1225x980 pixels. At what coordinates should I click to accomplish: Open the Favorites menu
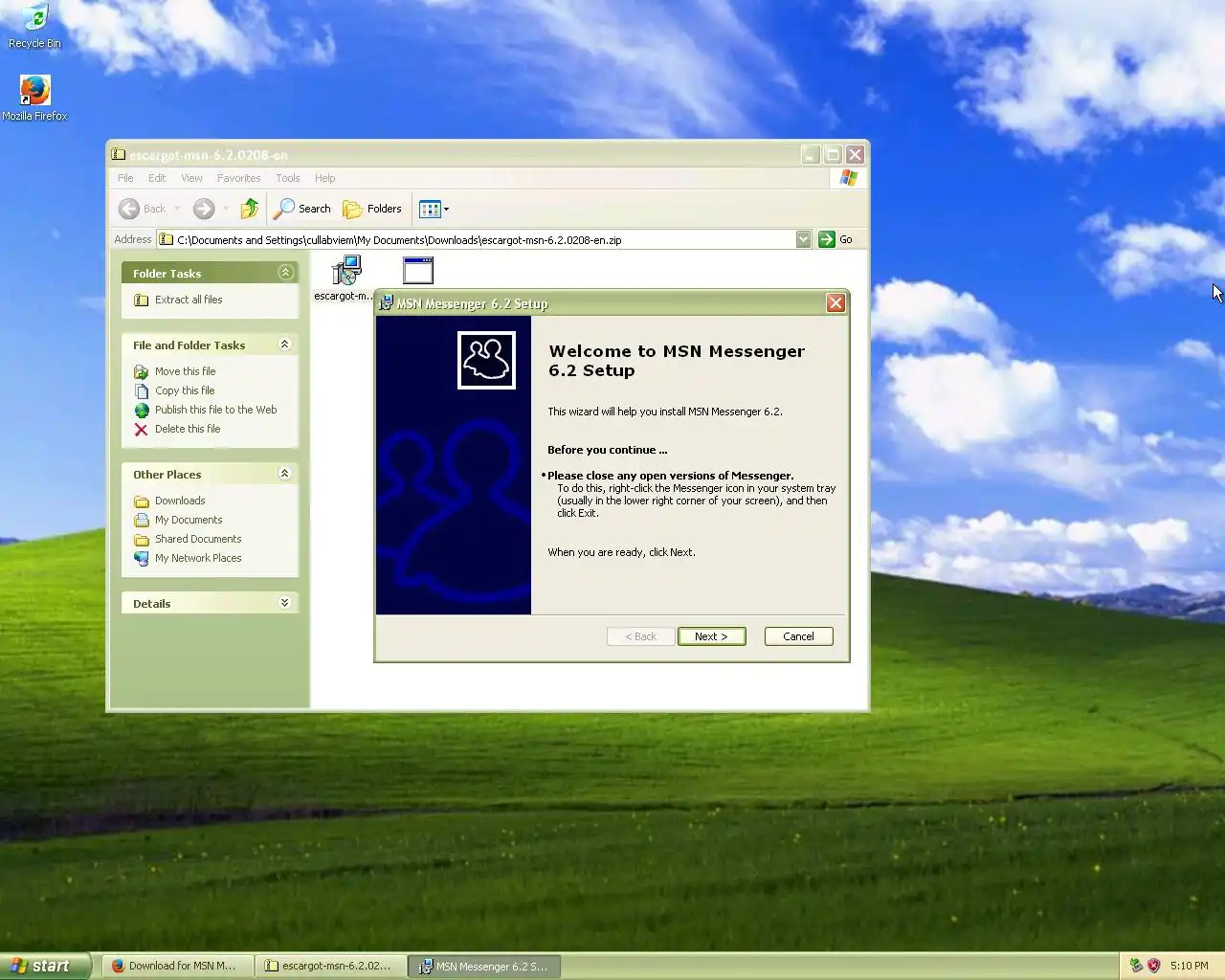238,178
